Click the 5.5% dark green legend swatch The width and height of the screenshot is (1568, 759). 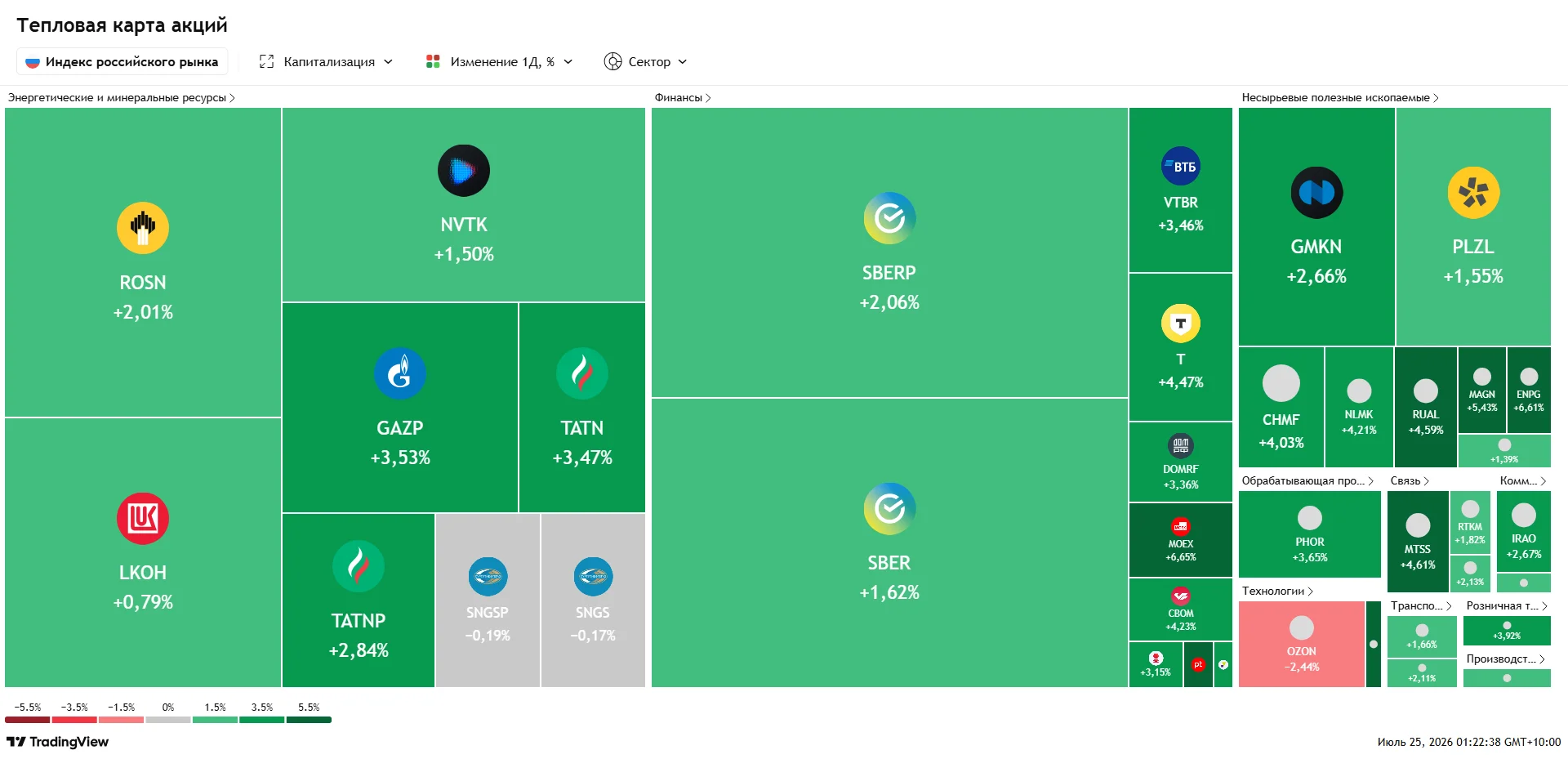coord(309,720)
